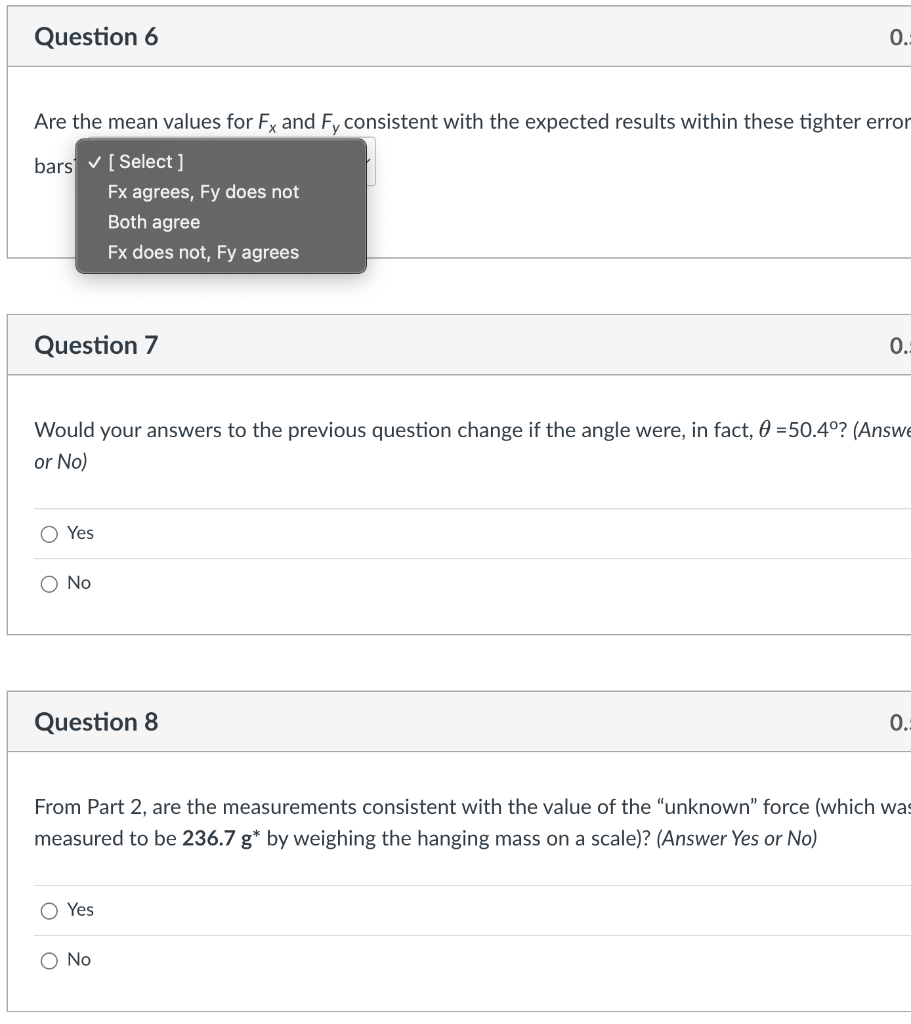Image resolution: width=911 pixels, height=1024 pixels.
Task: Click the dropdown chevron next to bars
Action: click(x=368, y=161)
